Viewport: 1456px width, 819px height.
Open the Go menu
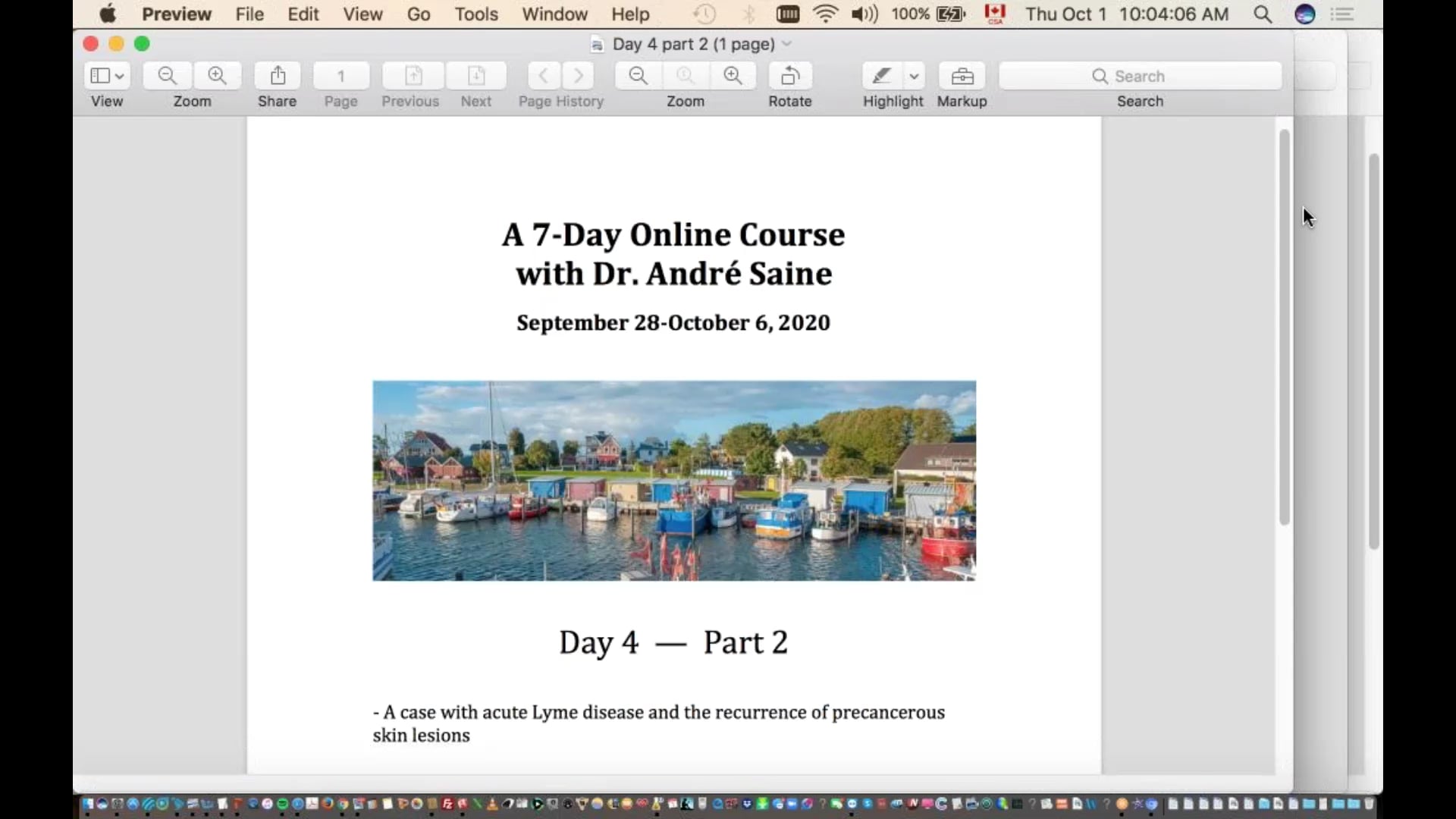pyautogui.click(x=419, y=14)
